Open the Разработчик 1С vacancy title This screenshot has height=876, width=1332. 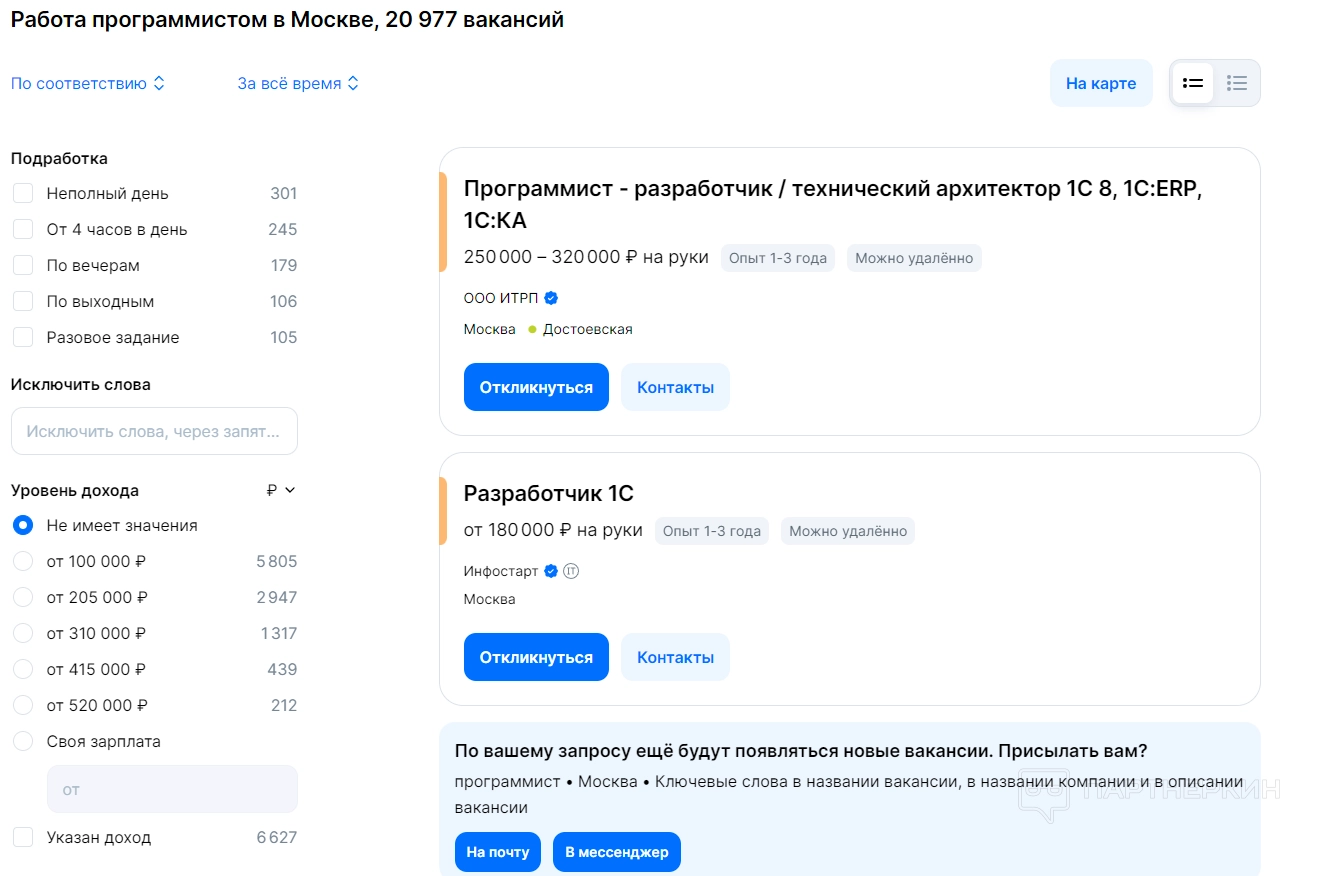(x=548, y=493)
